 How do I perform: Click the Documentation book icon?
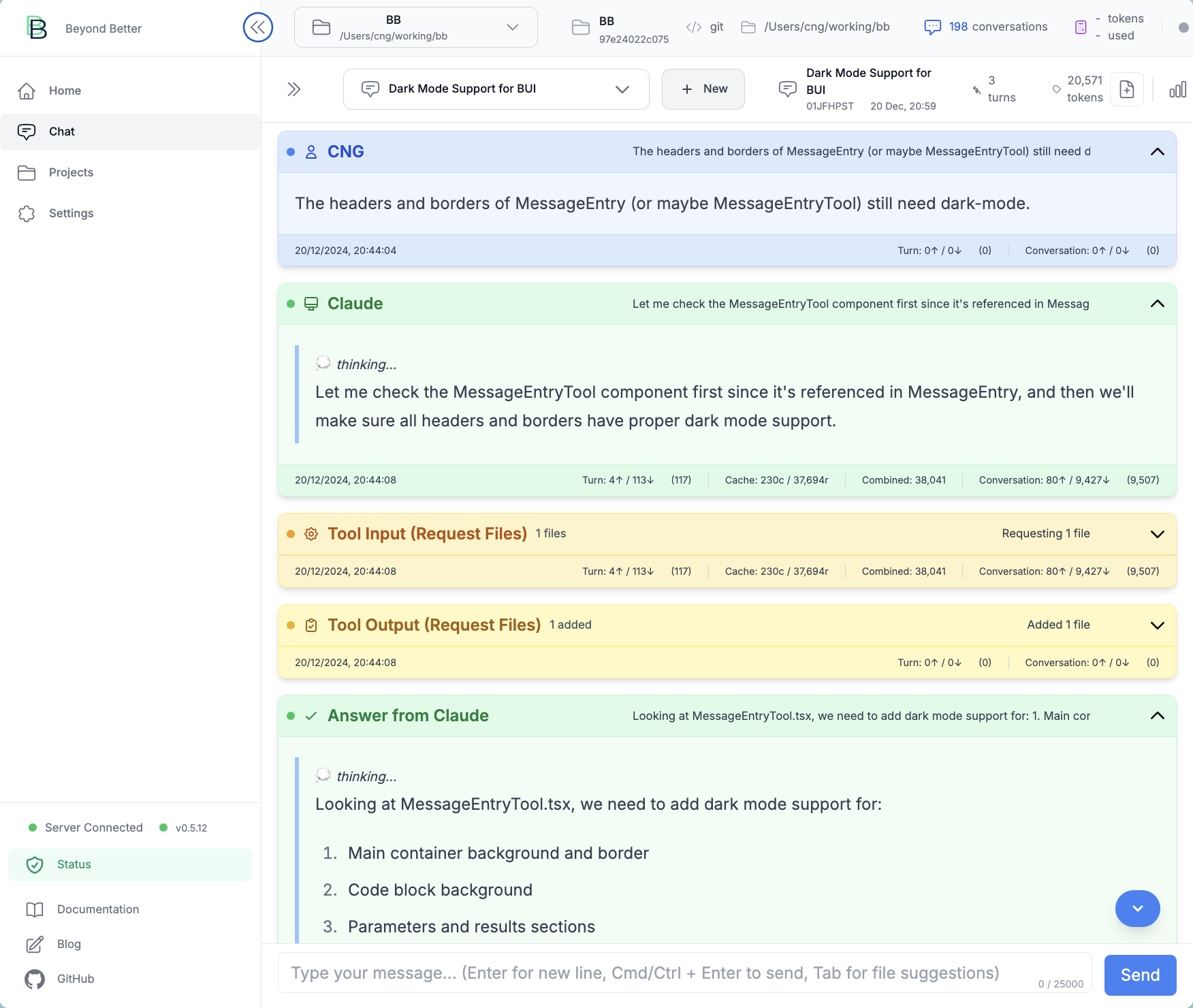pyautogui.click(x=35, y=910)
